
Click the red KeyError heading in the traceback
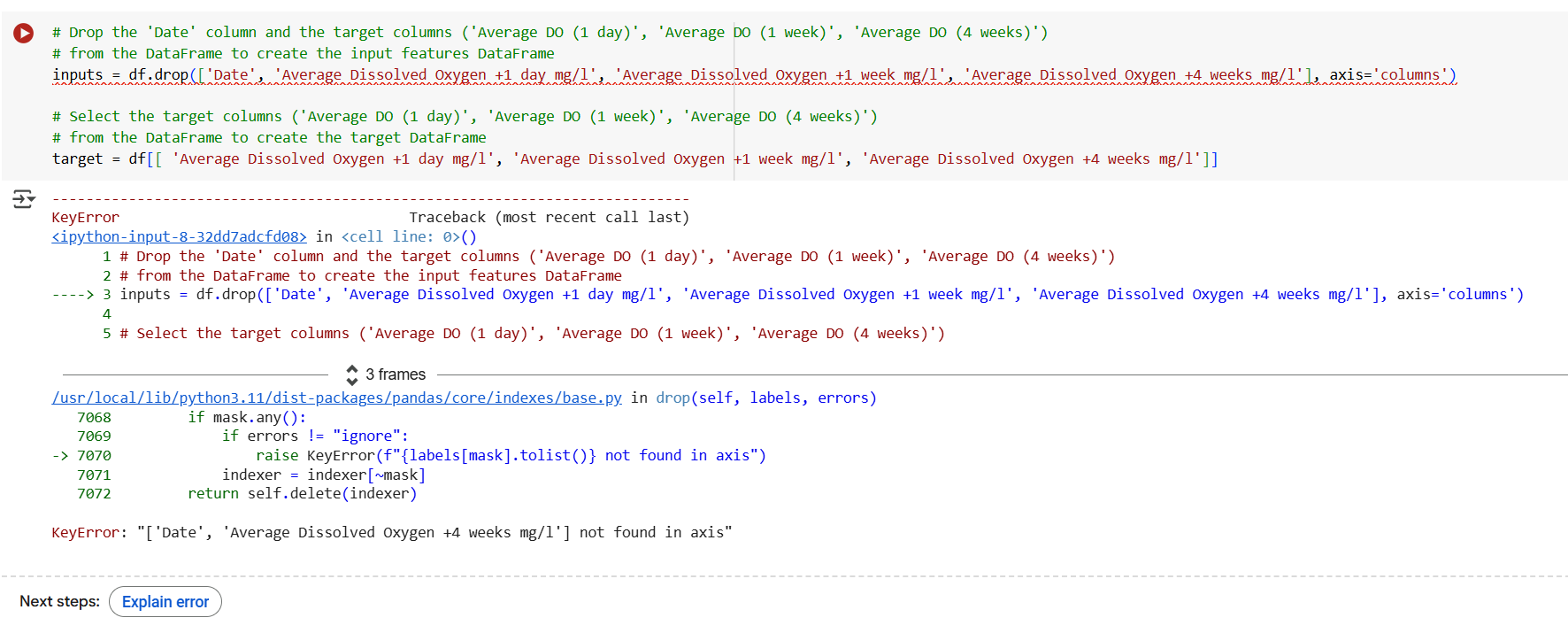[85, 217]
